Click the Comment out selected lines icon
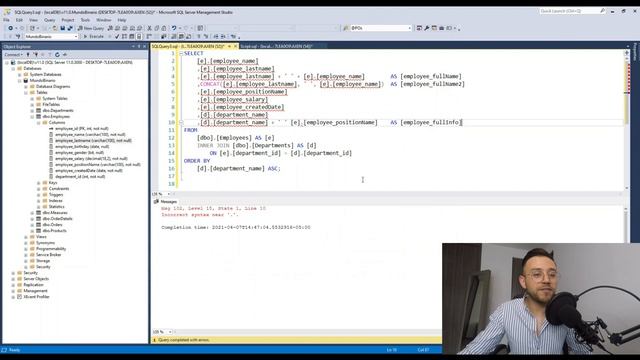Screen dimensions: 640x360 point(199,37)
